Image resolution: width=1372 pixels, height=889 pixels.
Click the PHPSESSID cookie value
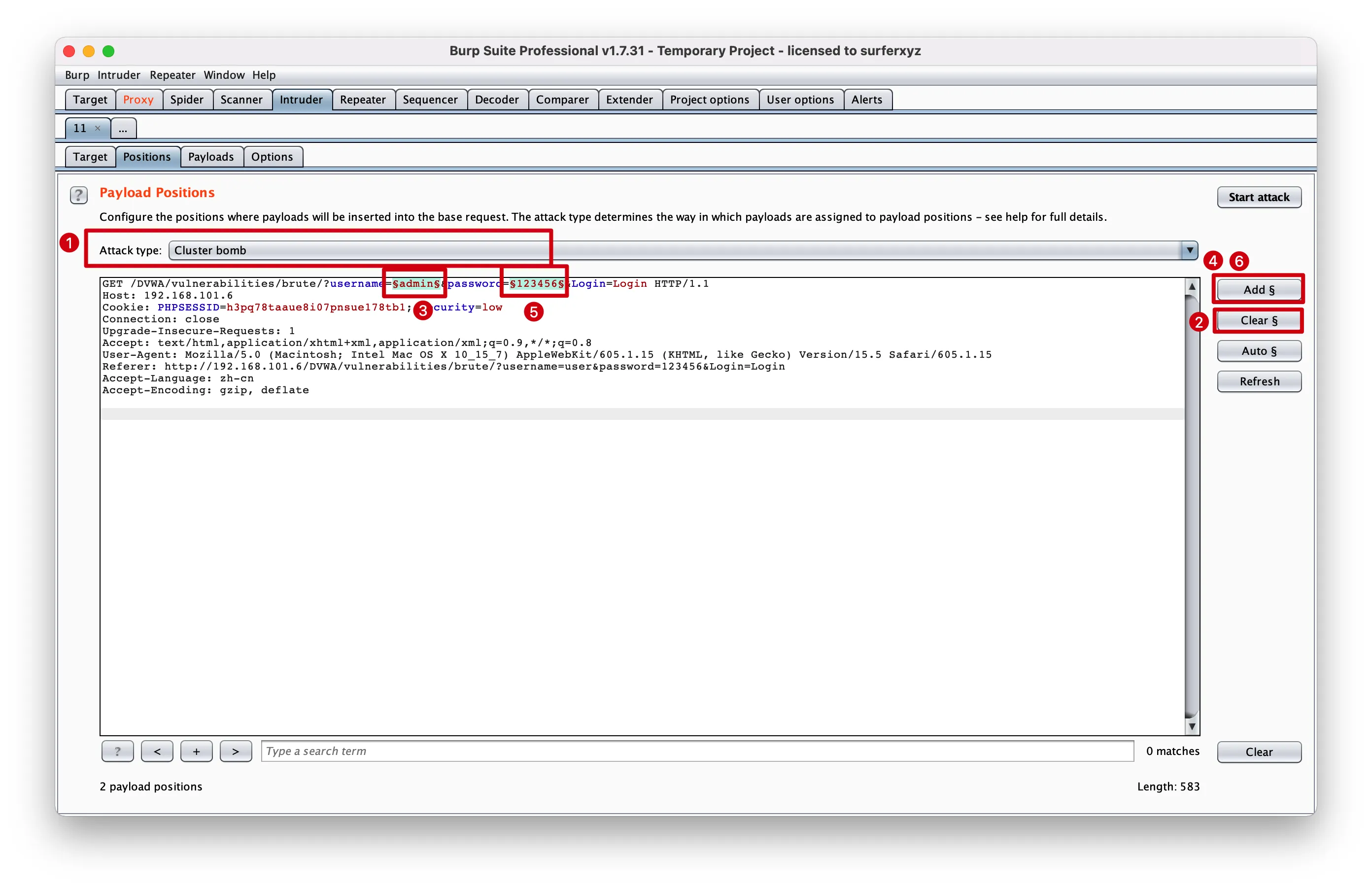(316, 308)
